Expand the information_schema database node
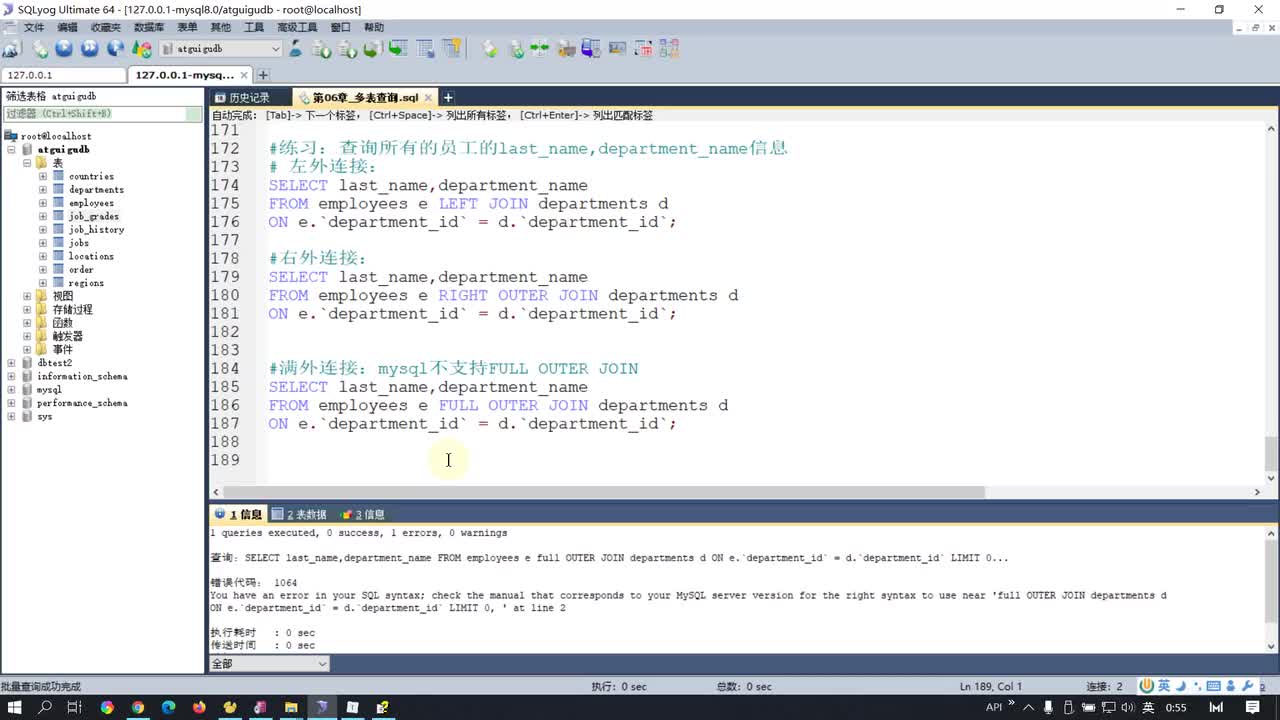 11,376
